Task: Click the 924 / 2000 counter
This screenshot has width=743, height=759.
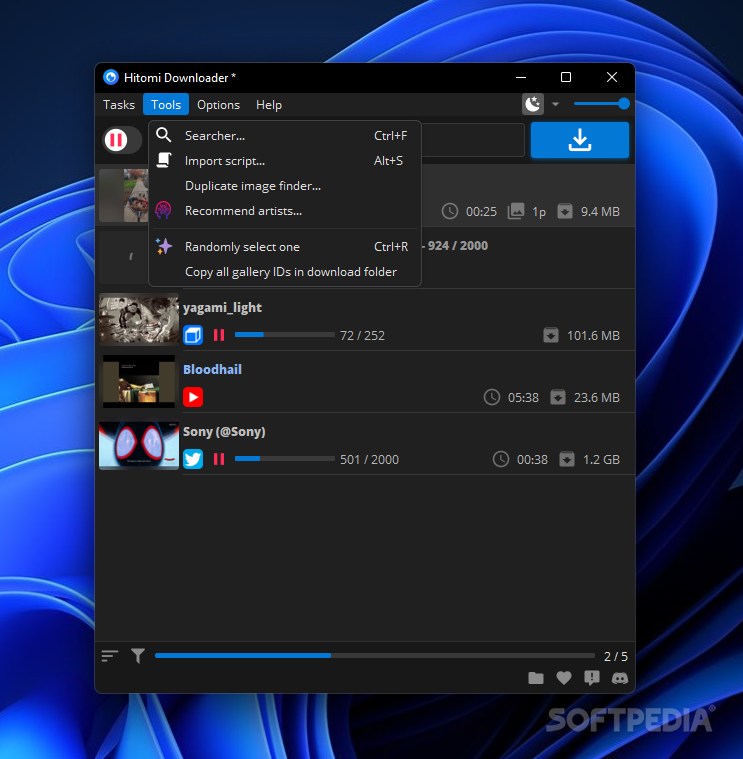Action: click(457, 246)
